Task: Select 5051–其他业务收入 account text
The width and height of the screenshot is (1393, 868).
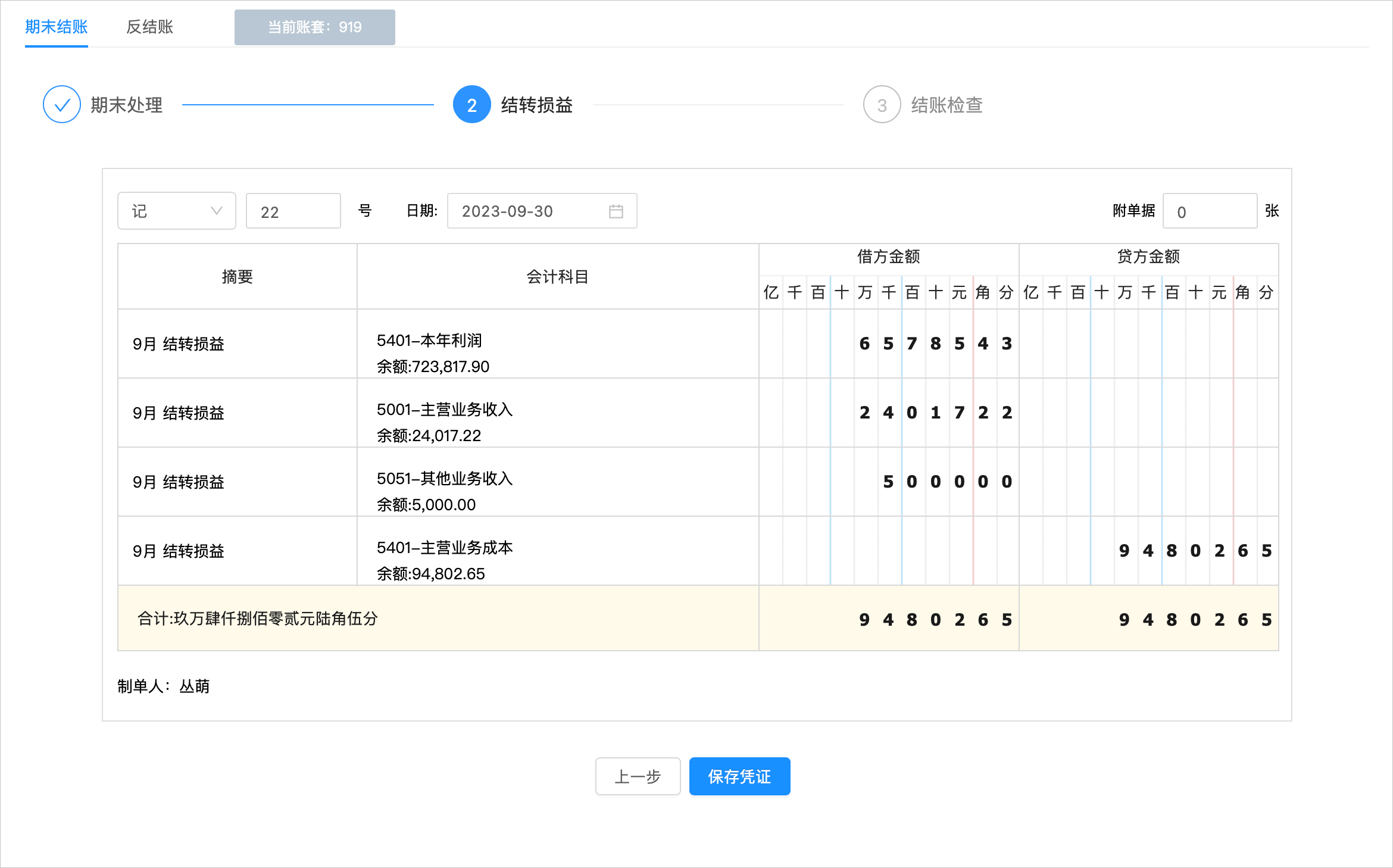Action: point(445,479)
